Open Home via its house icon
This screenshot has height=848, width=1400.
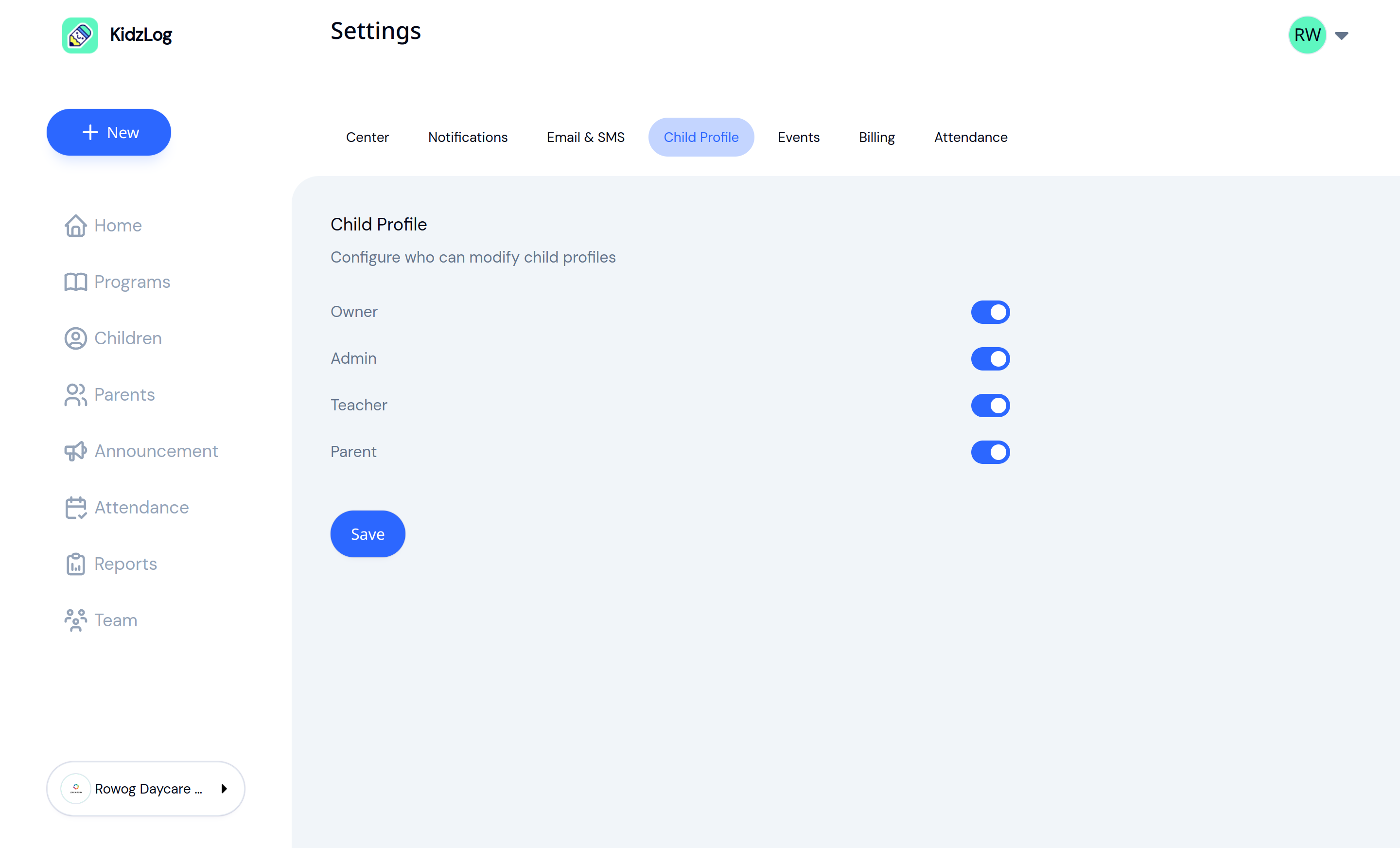click(75, 226)
